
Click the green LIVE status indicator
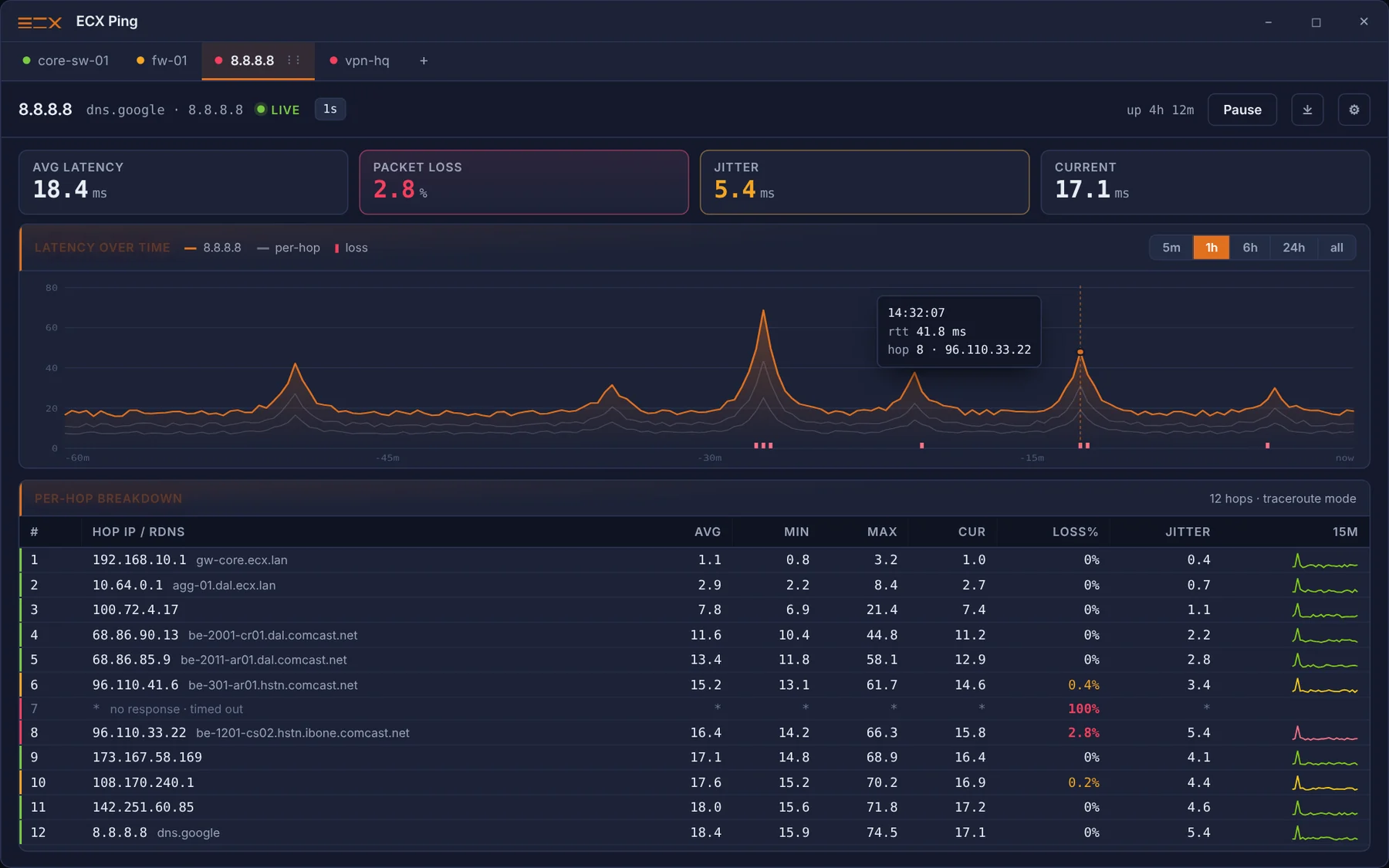click(x=278, y=110)
